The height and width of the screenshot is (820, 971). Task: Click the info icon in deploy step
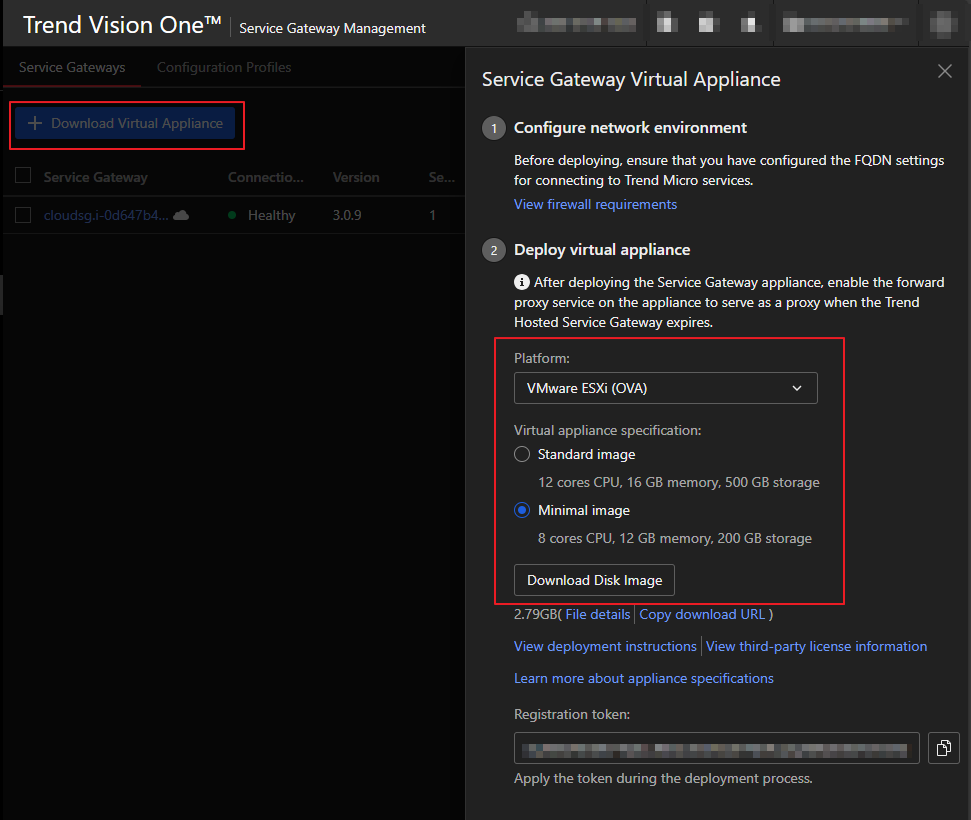522,283
